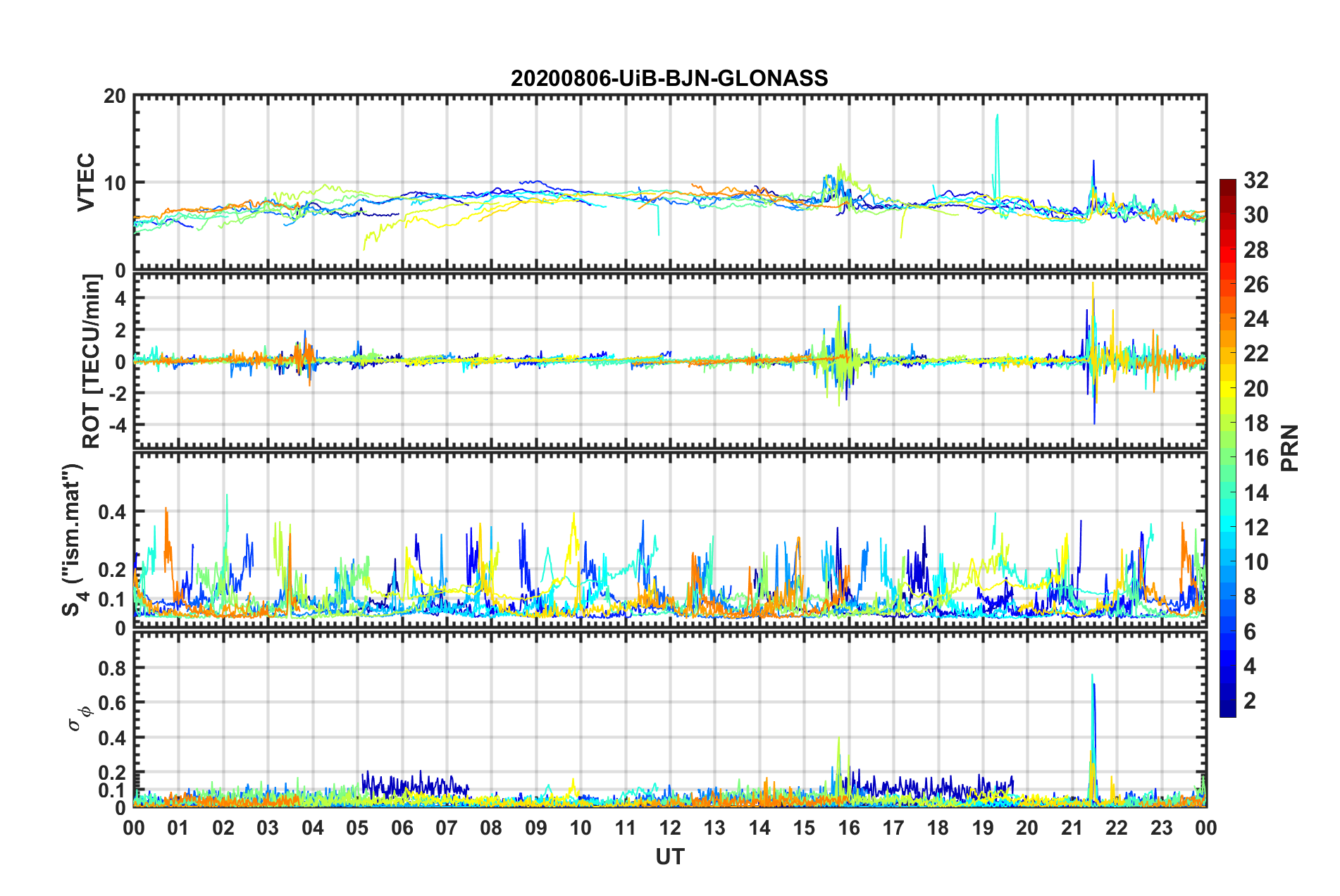Select colorbar tick label 24

pyautogui.click(x=1256, y=319)
